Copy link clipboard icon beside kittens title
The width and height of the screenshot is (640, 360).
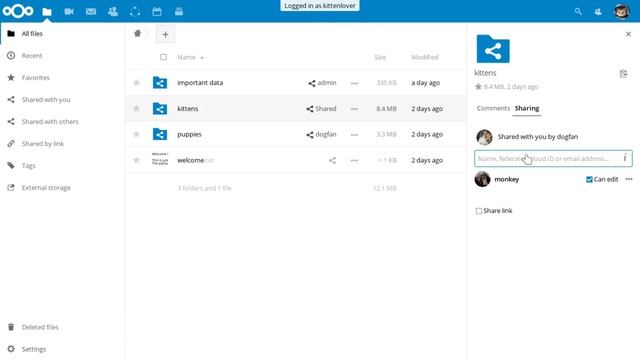tap(623, 74)
